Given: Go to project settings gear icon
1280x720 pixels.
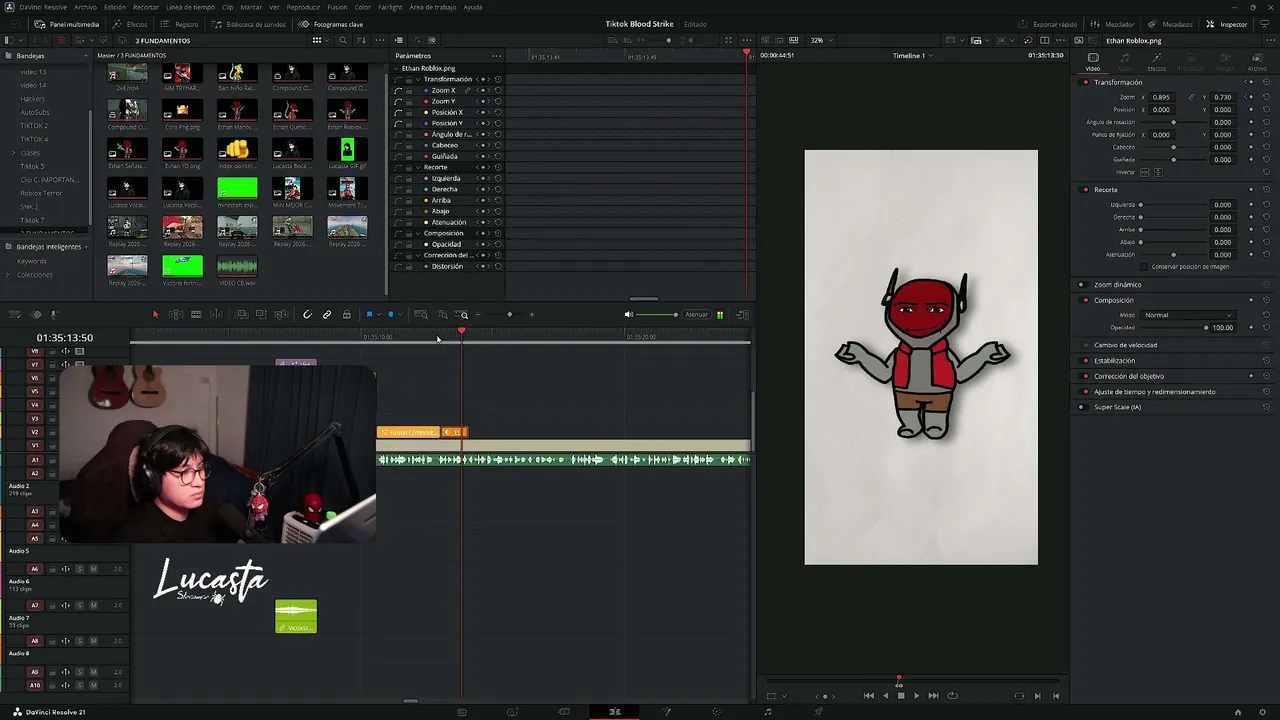Looking at the screenshot, I should 1264,712.
